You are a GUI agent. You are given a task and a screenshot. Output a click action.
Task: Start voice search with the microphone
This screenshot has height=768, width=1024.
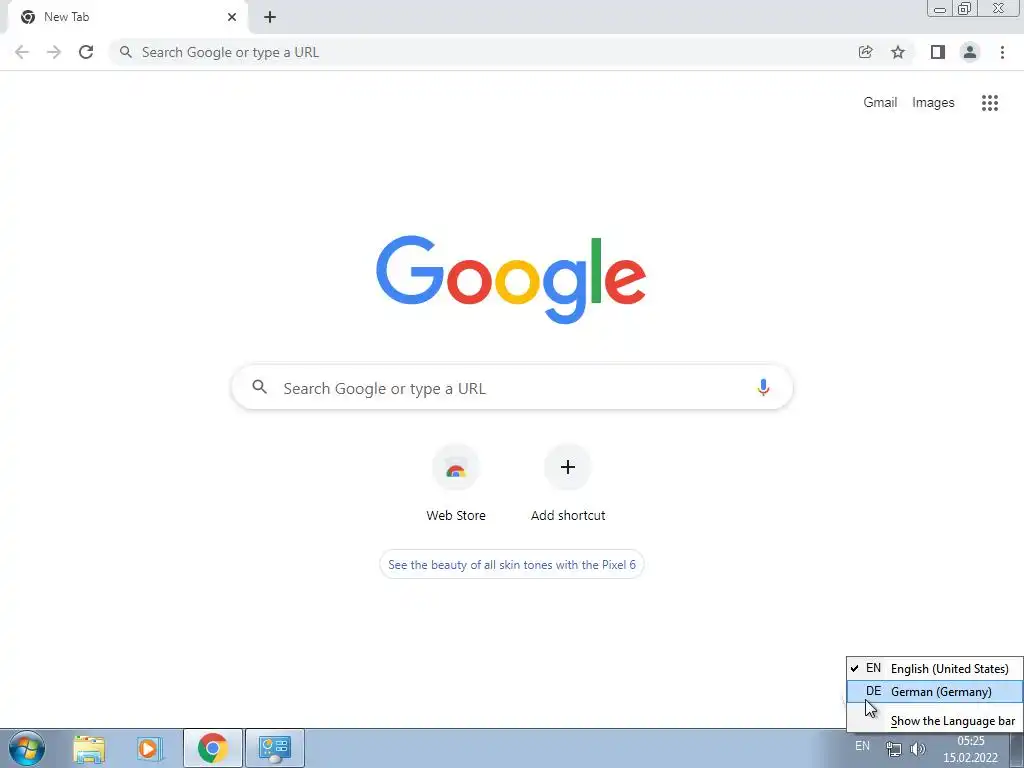[763, 387]
